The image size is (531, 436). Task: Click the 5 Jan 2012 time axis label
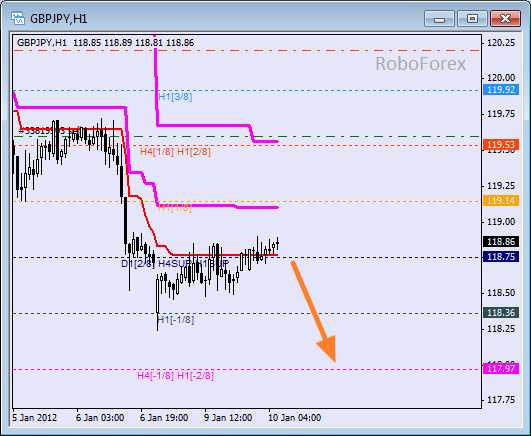(x=35, y=418)
